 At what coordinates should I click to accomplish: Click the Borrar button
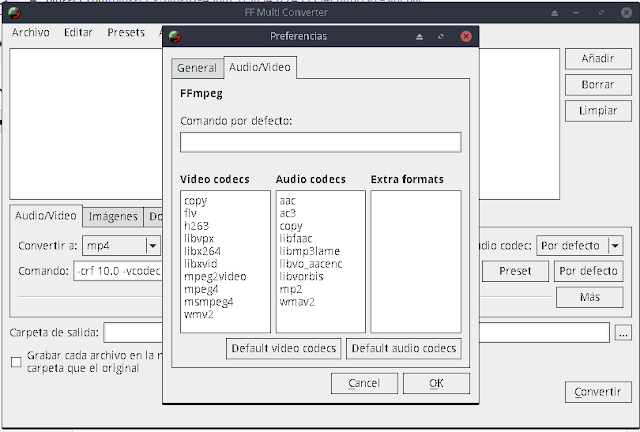pyautogui.click(x=598, y=85)
